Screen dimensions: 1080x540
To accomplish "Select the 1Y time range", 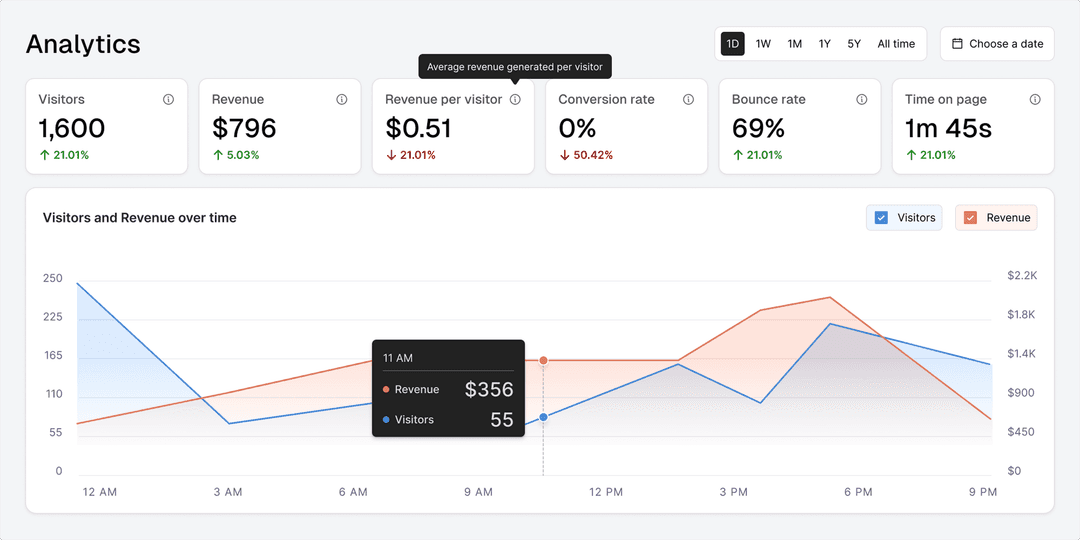I will tap(824, 44).
